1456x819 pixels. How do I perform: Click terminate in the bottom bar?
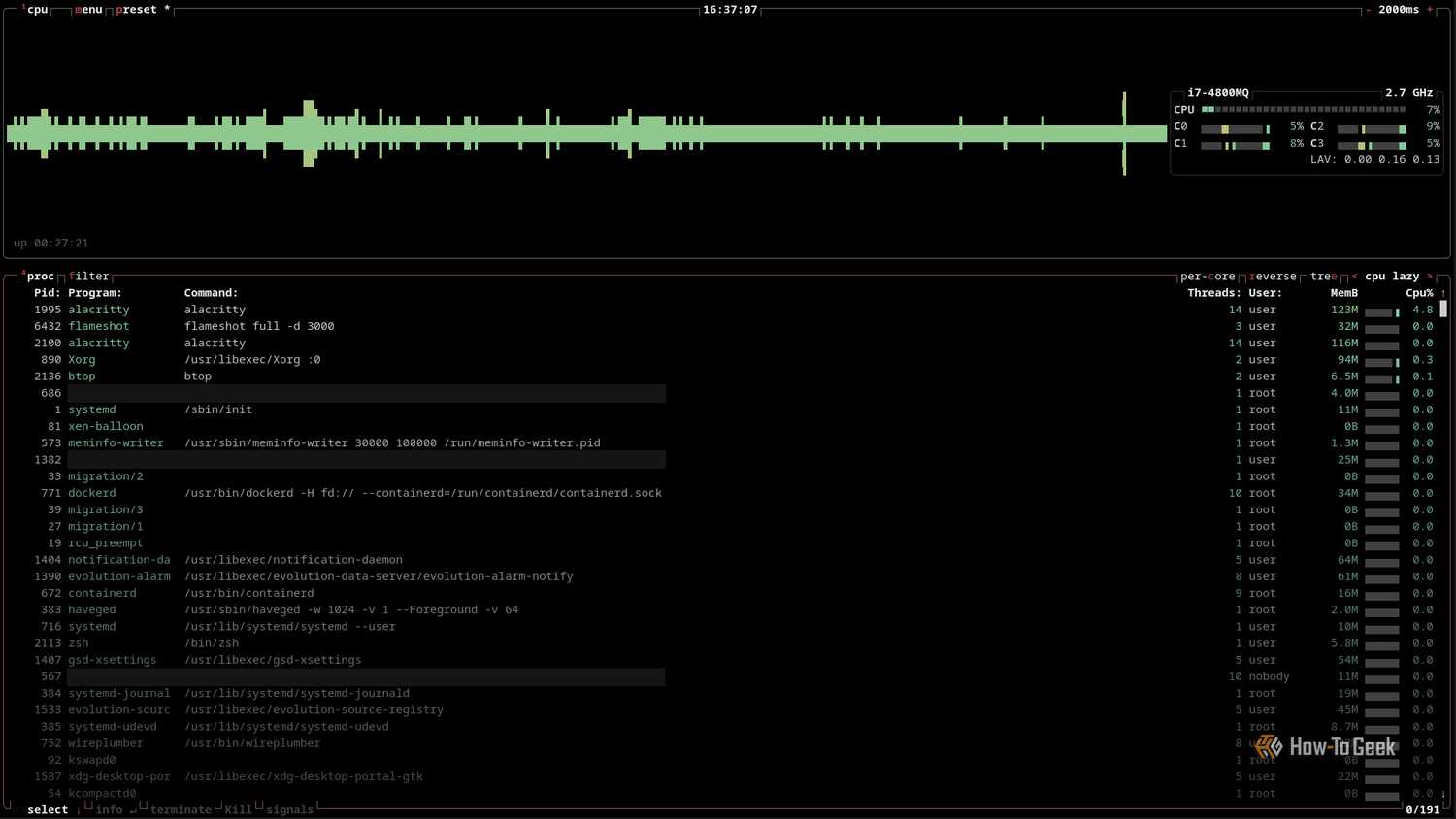[181, 810]
